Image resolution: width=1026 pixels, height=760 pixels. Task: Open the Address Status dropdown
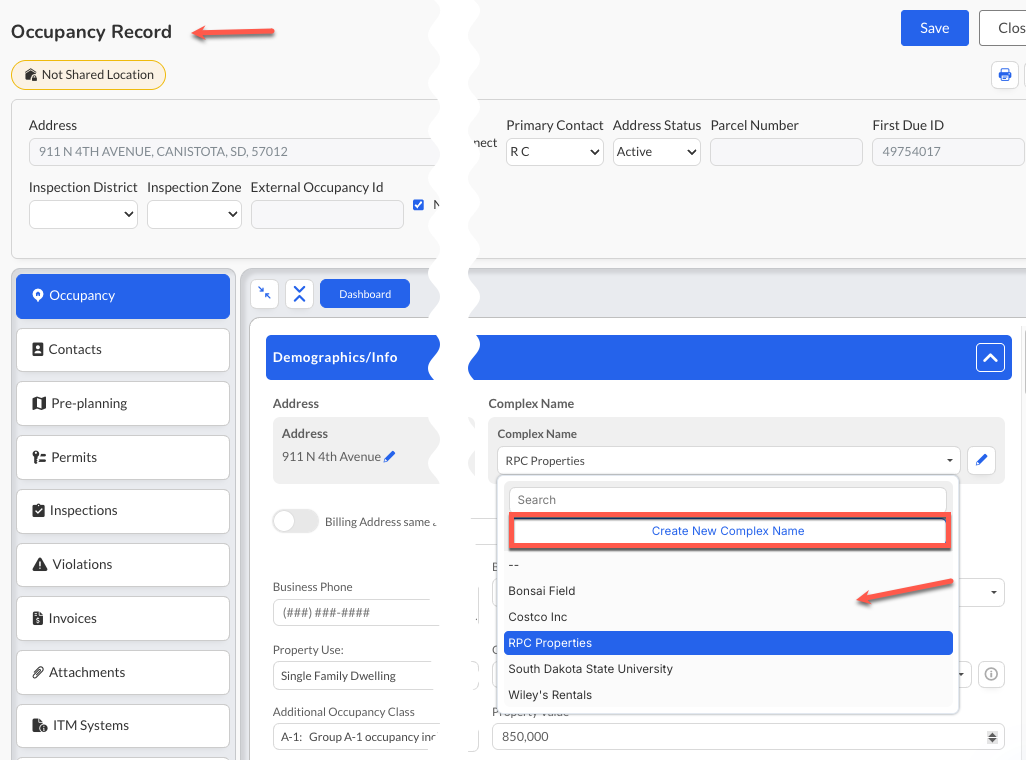tap(656, 152)
